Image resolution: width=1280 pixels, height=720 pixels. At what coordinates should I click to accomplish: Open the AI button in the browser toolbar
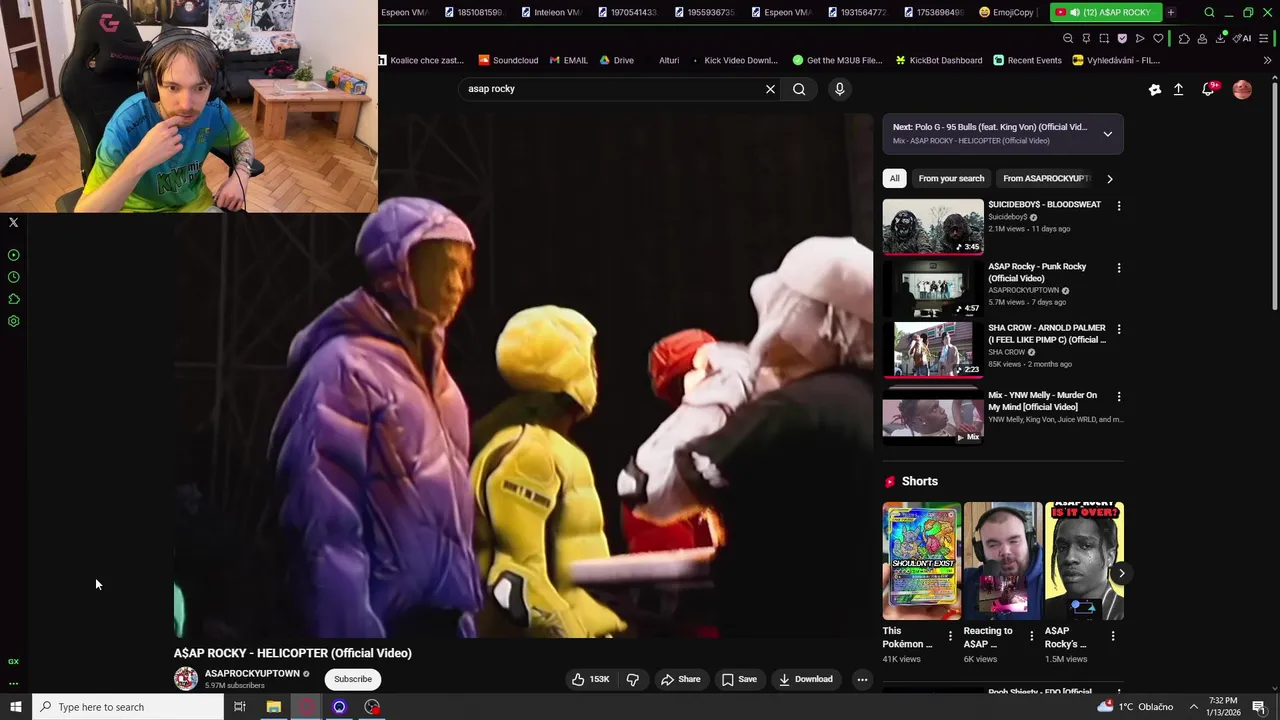[1242, 38]
